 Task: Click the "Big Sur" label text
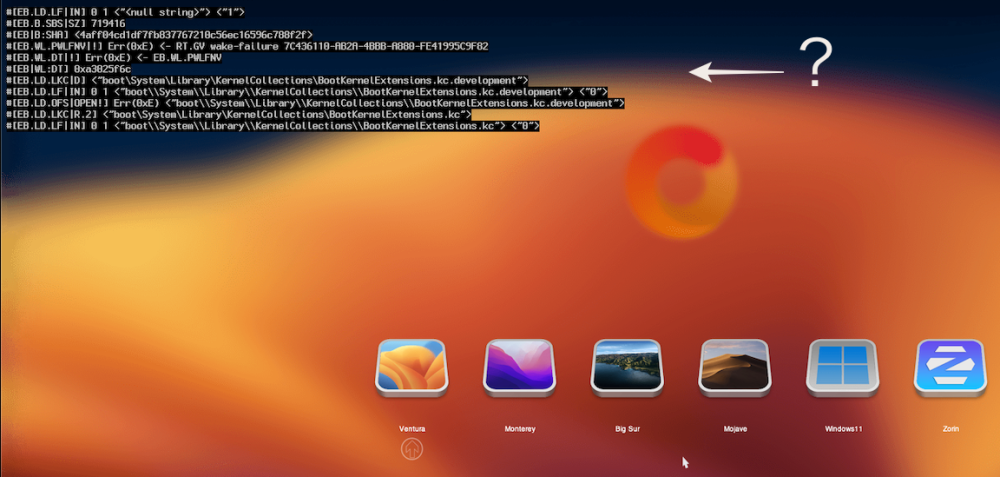[x=628, y=429]
